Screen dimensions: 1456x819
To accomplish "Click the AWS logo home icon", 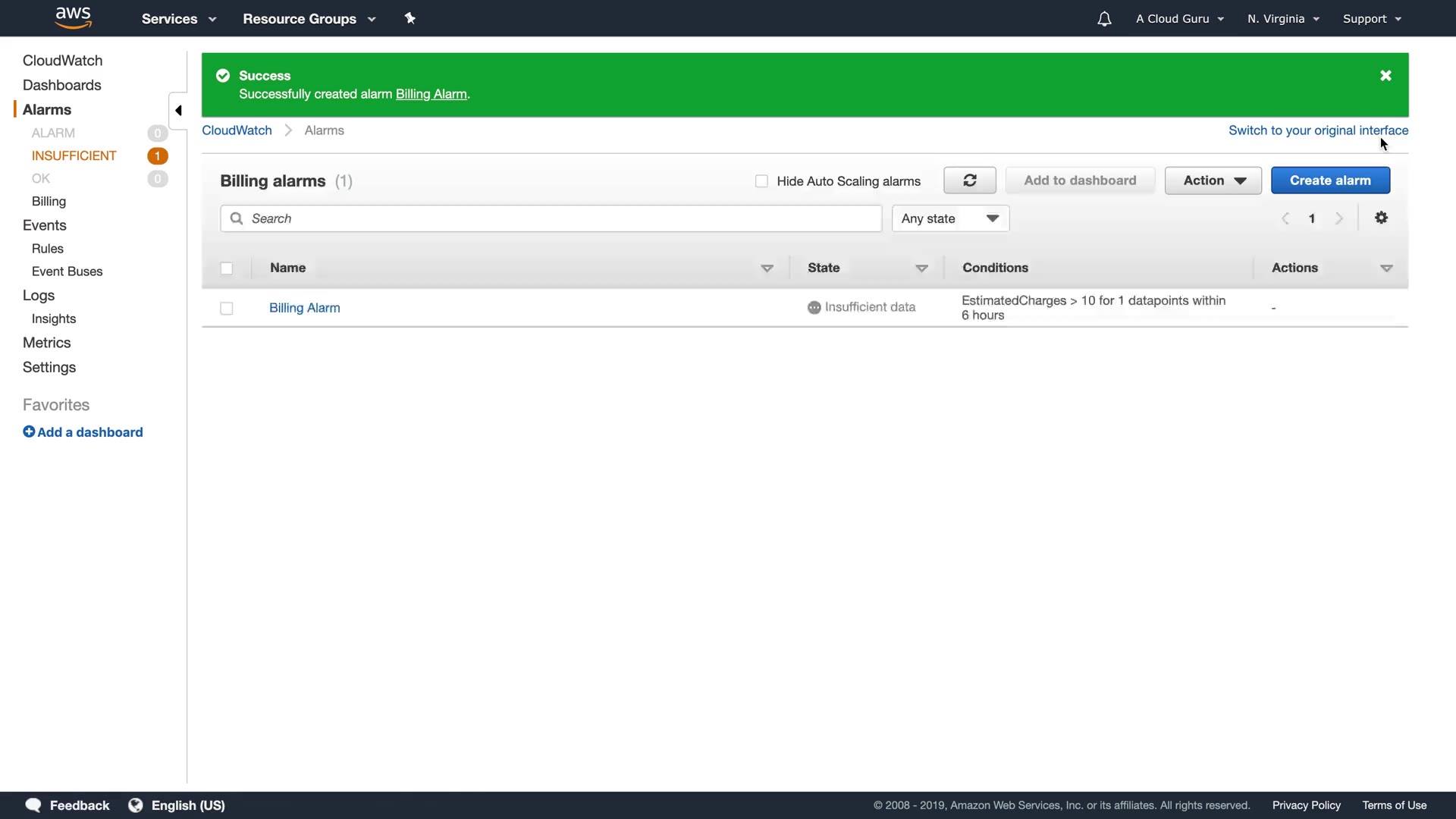I will (74, 17).
